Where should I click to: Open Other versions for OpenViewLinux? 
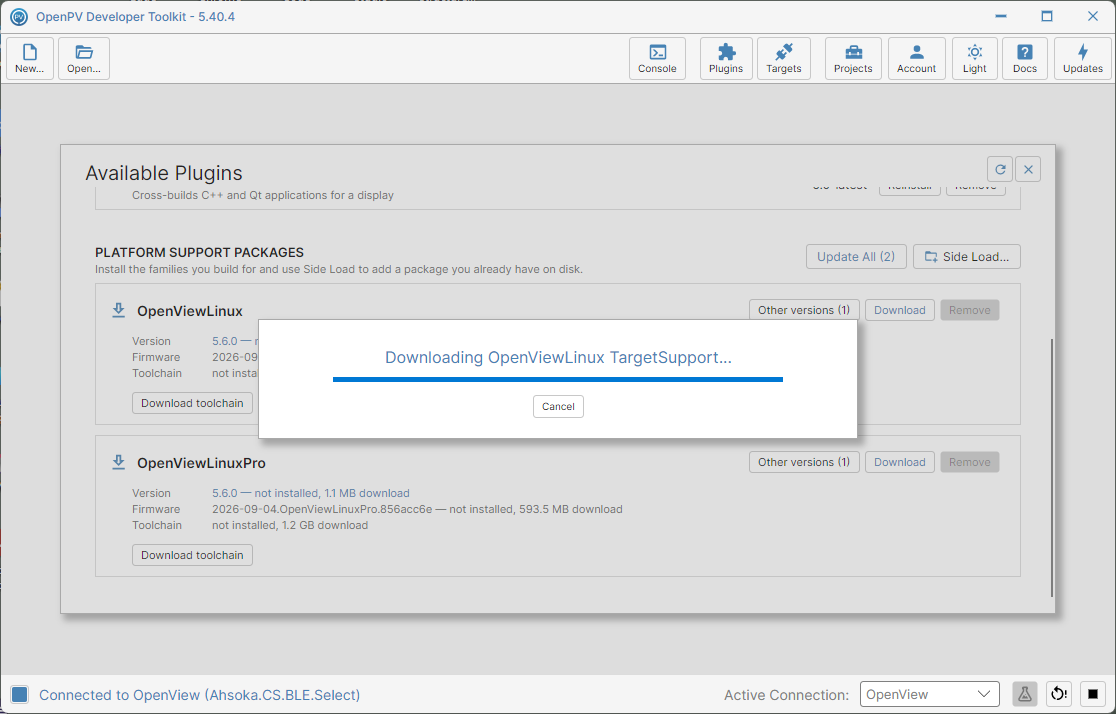point(804,310)
